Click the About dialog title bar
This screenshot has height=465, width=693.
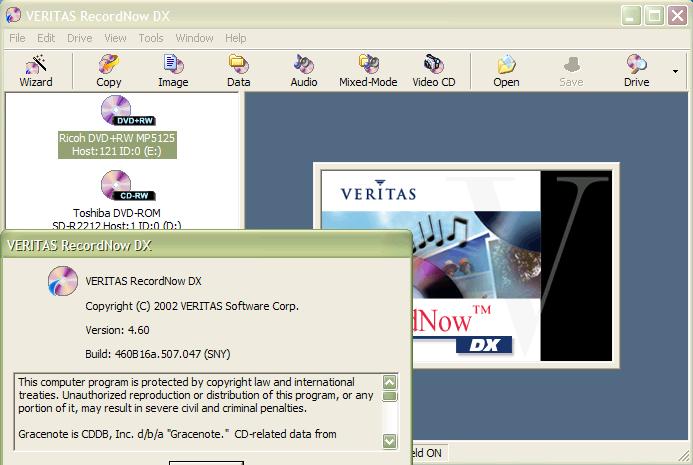tap(207, 245)
